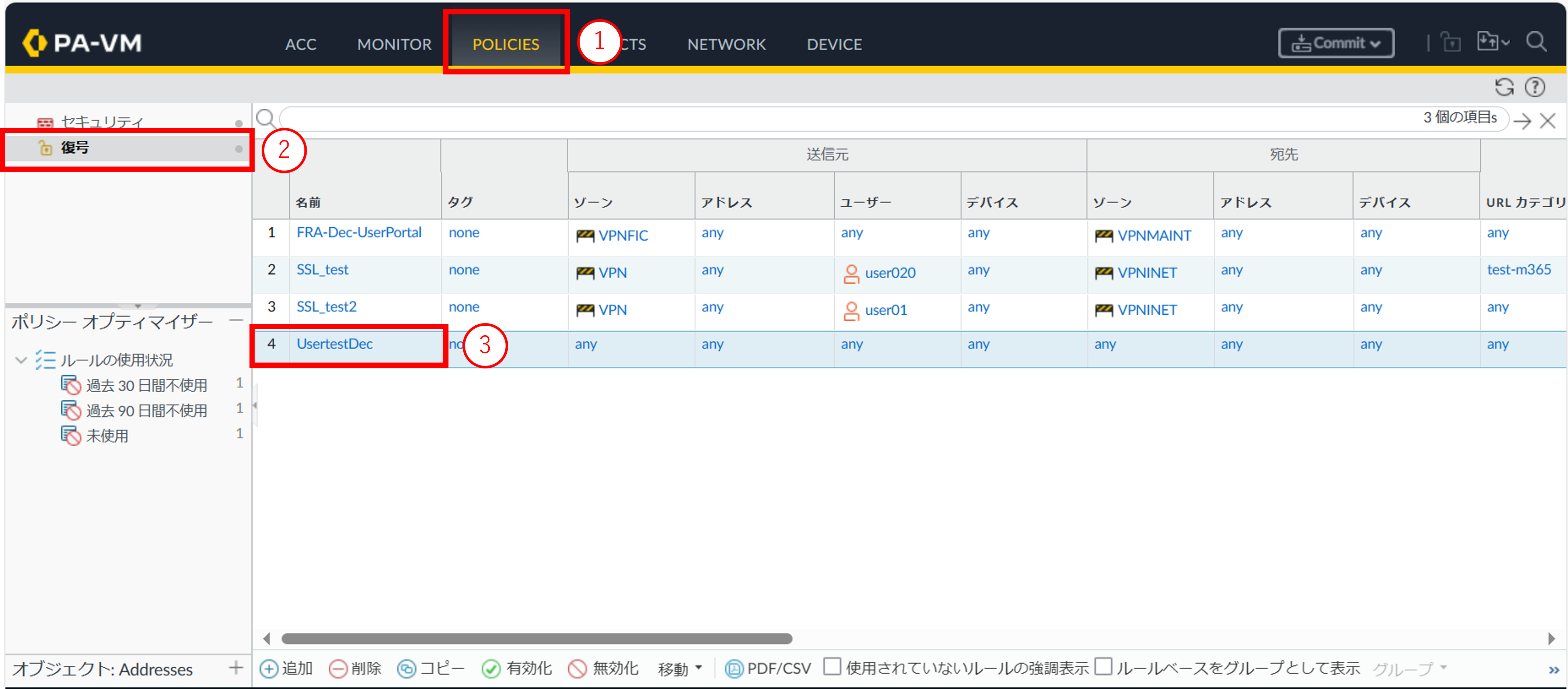The width and height of the screenshot is (1568, 689).
Task: Open the UsertestDec rule link
Action: tap(334, 344)
